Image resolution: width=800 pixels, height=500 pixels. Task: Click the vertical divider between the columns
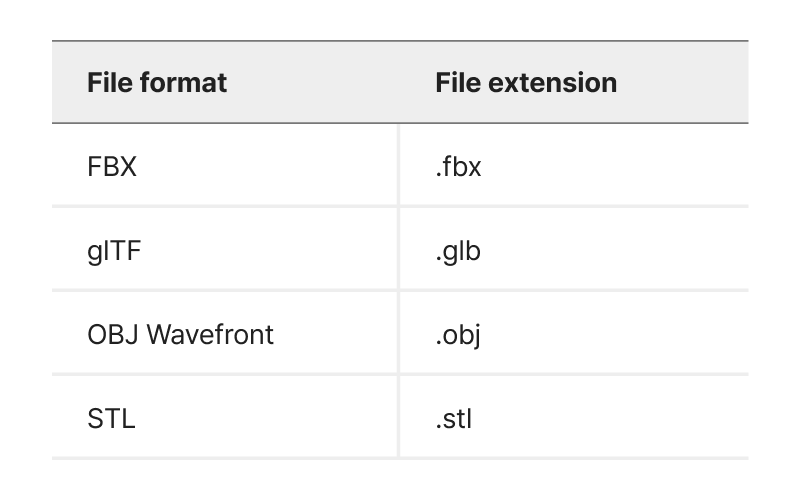(x=398, y=290)
